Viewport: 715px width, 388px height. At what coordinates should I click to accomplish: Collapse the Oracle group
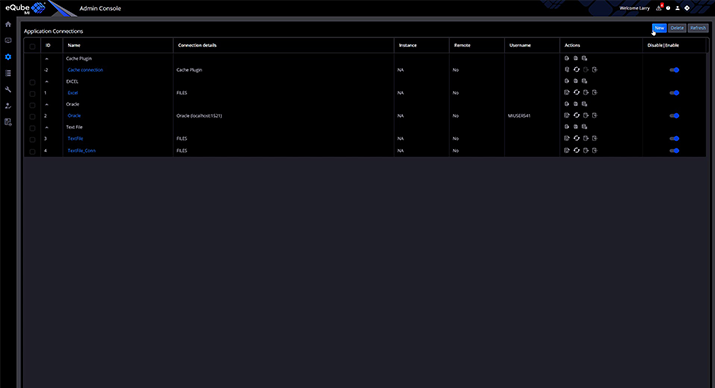pyautogui.click(x=47, y=104)
